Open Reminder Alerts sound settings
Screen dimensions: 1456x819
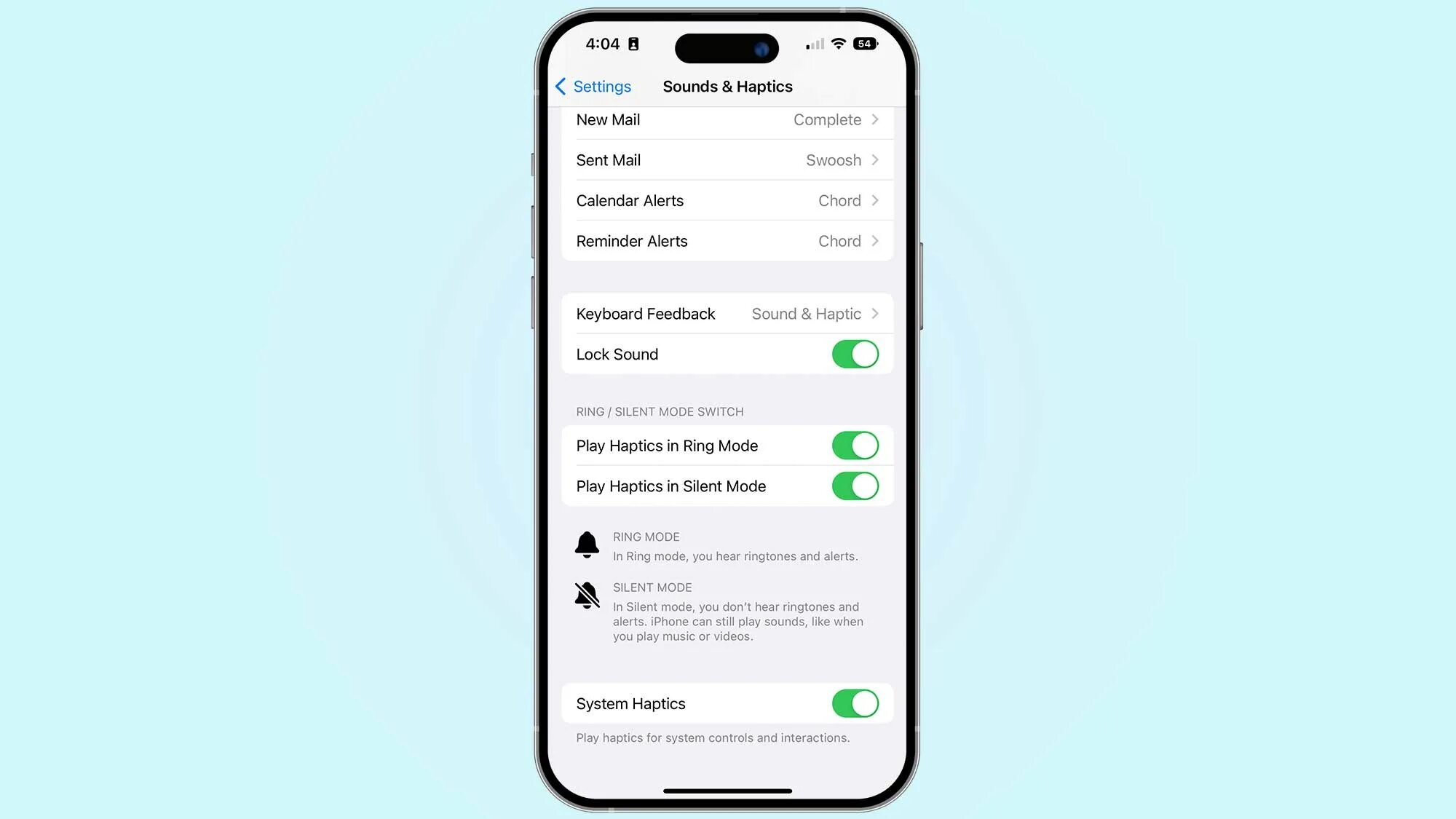(x=727, y=241)
